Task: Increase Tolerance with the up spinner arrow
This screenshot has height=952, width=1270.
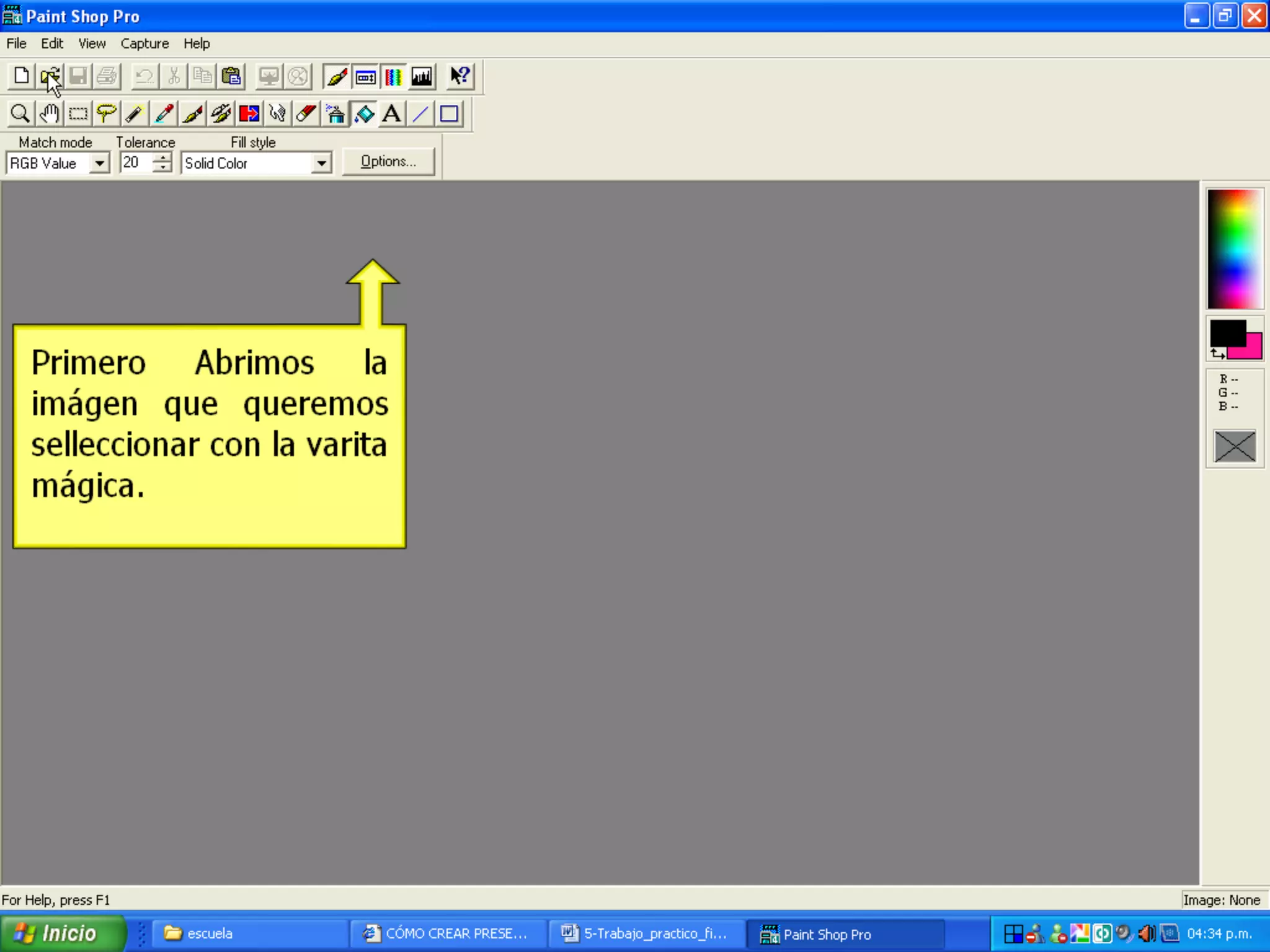Action: tap(162, 158)
